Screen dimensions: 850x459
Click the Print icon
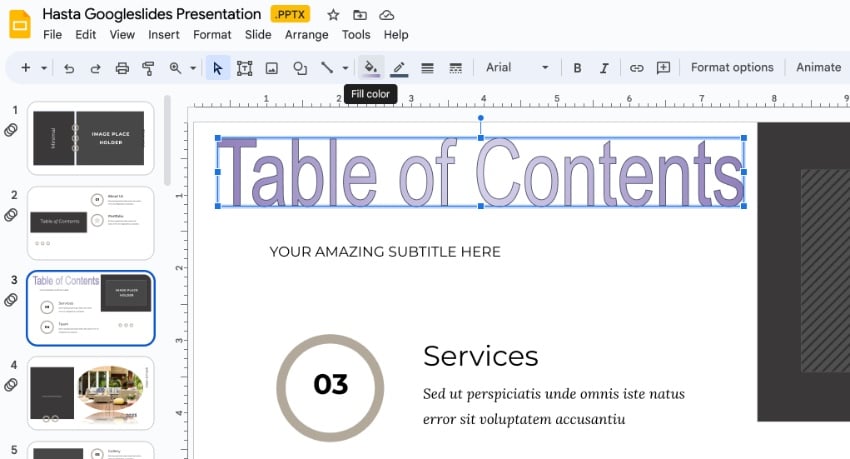point(122,68)
